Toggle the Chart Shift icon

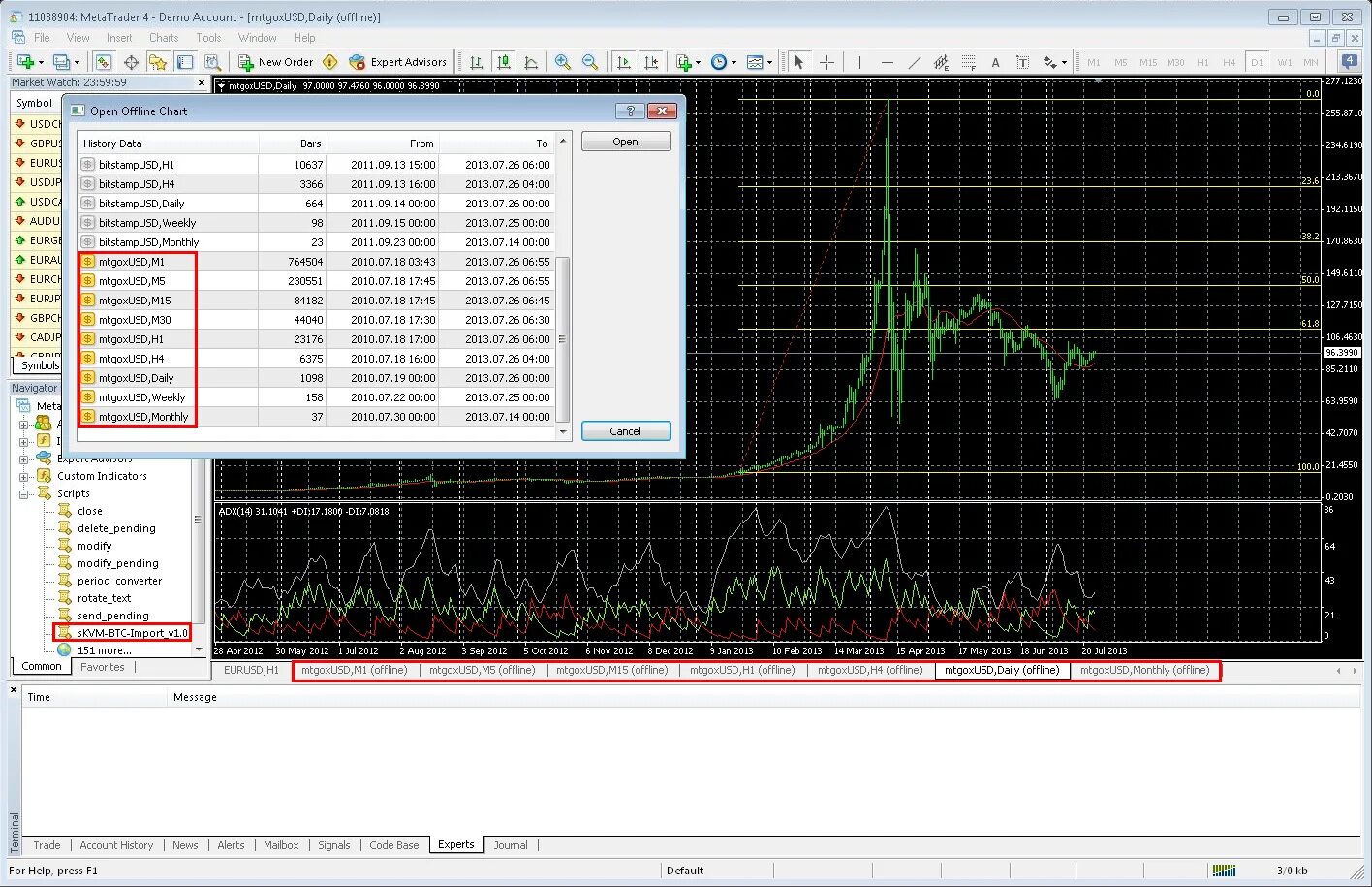651,62
